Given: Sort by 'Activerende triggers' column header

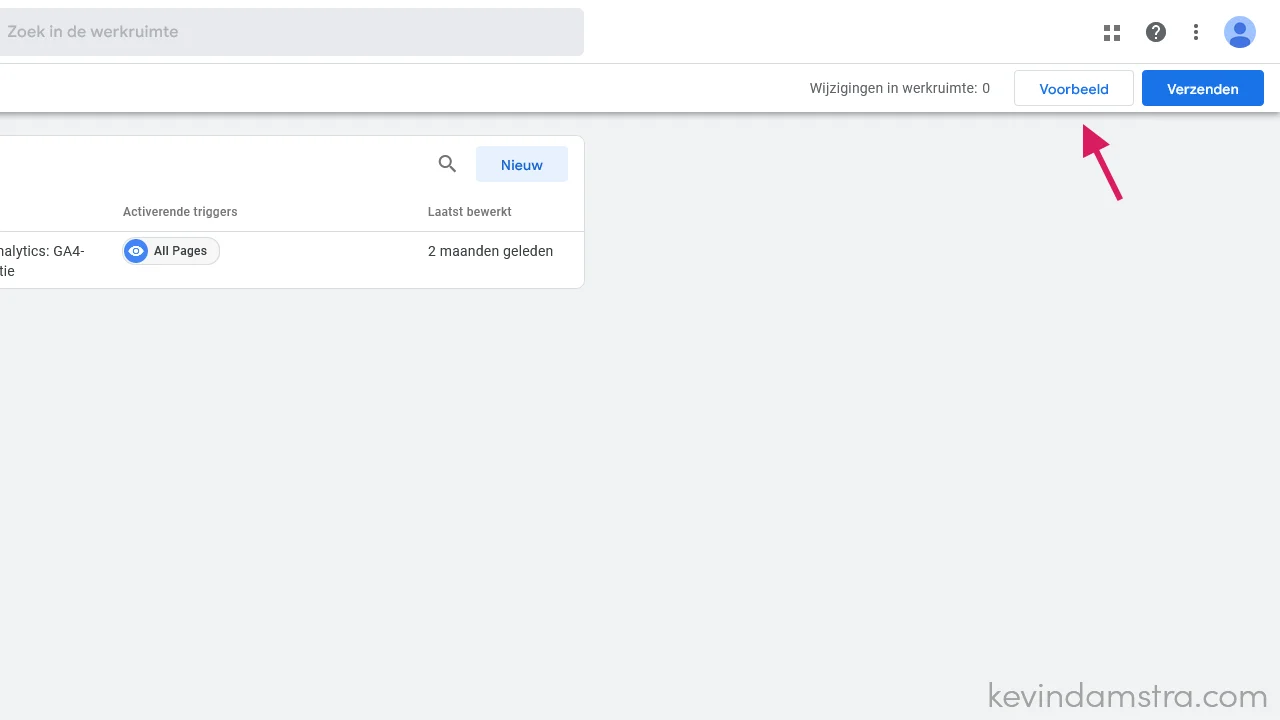Looking at the screenshot, I should (180, 212).
